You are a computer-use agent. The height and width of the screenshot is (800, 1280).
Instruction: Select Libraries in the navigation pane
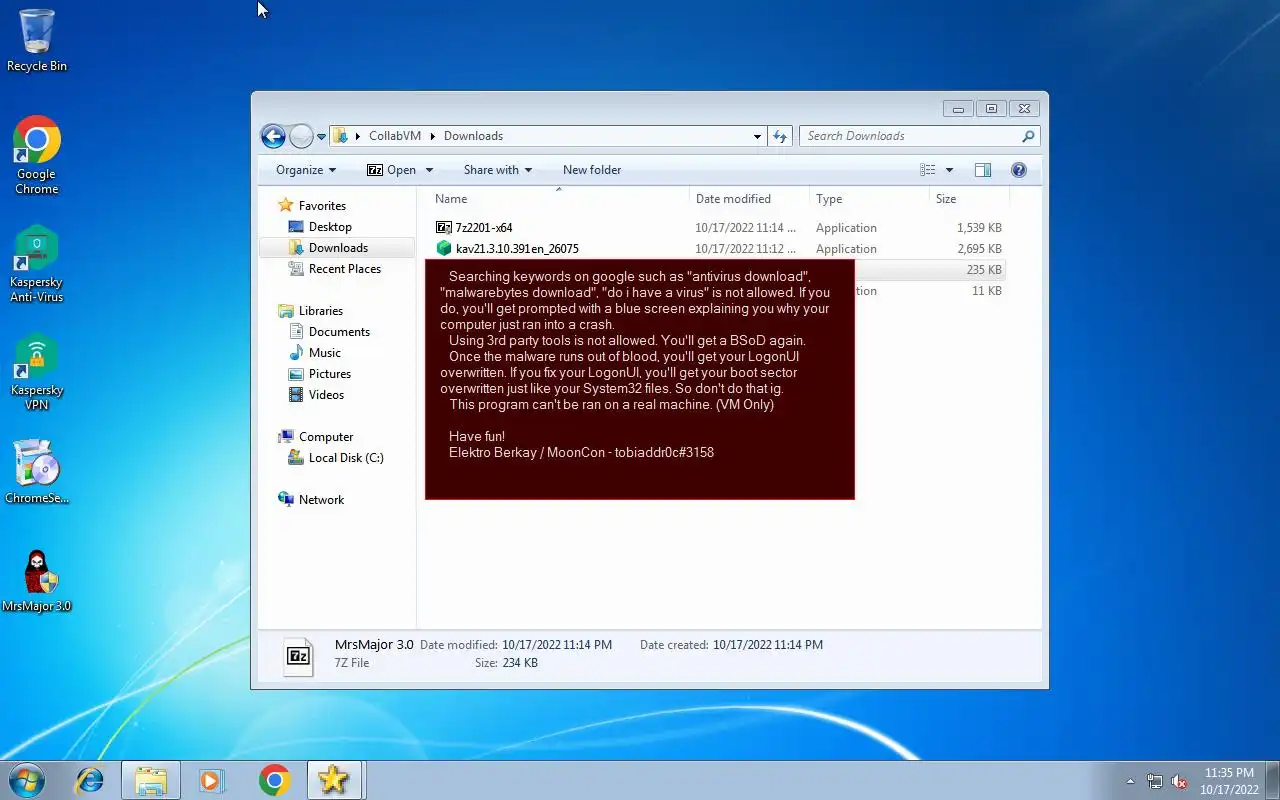click(x=320, y=311)
